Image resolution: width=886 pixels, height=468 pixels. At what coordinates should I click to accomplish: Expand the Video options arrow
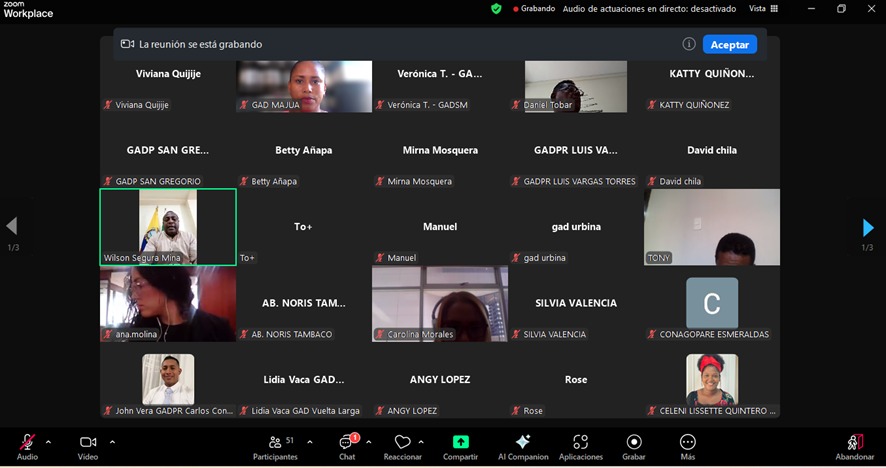[x=112, y=441]
